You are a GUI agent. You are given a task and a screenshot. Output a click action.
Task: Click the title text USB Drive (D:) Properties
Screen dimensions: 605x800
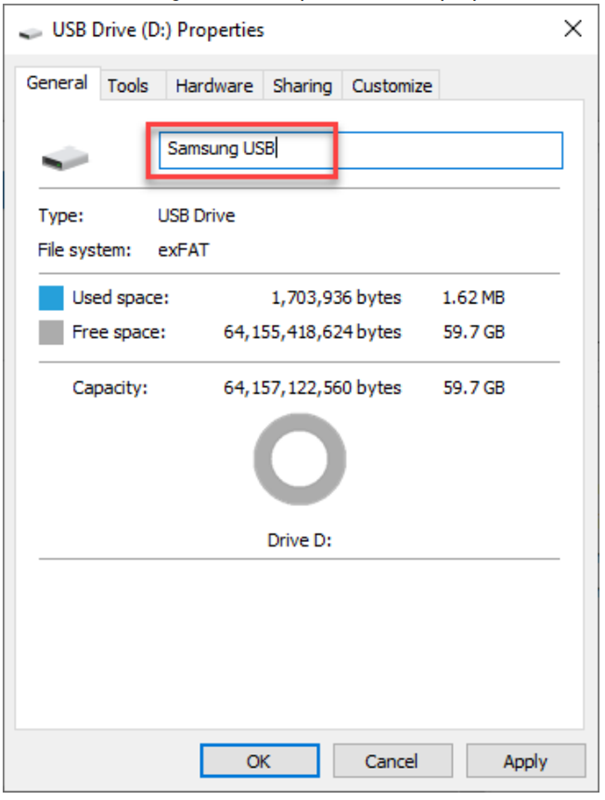tap(160, 31)
